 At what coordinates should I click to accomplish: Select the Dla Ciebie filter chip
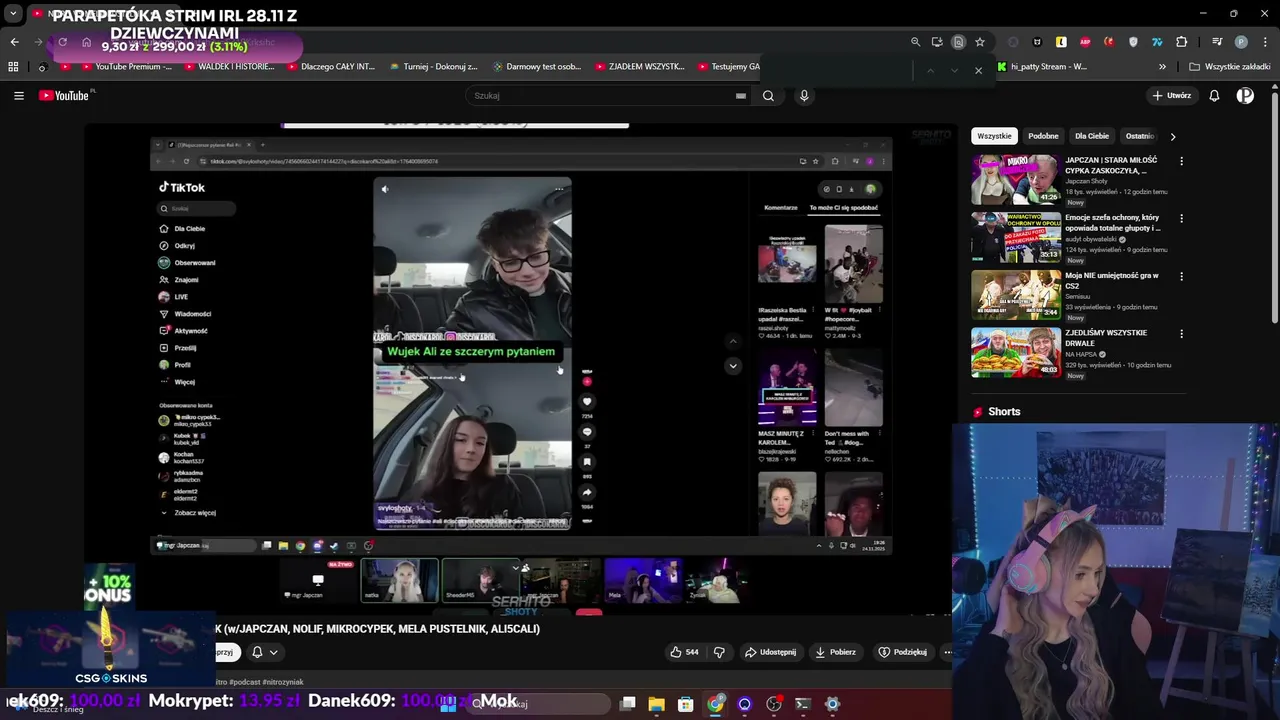pyautogui.click(x=1092, y=136)
